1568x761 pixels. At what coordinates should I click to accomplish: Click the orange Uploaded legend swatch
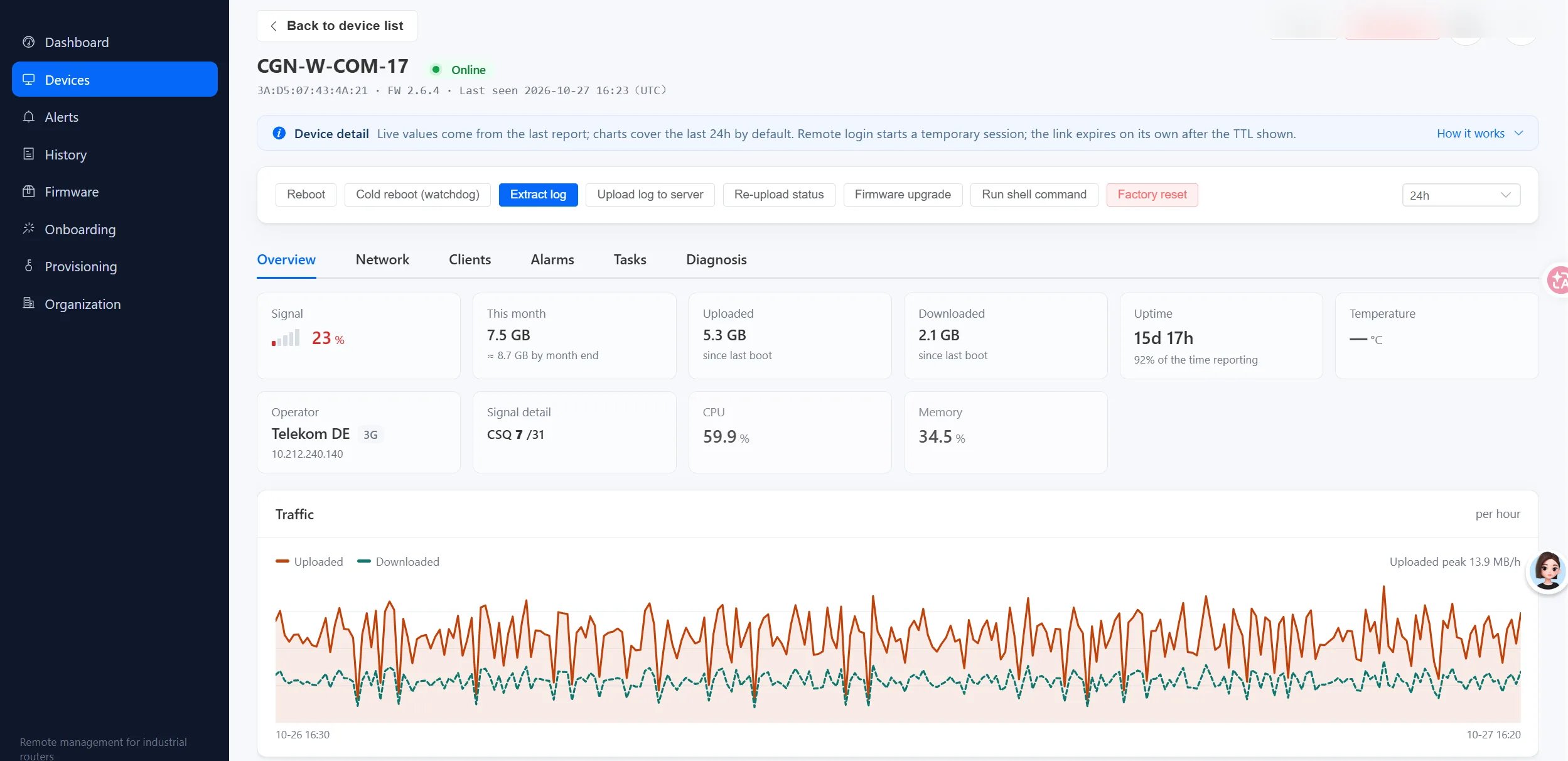282,561
